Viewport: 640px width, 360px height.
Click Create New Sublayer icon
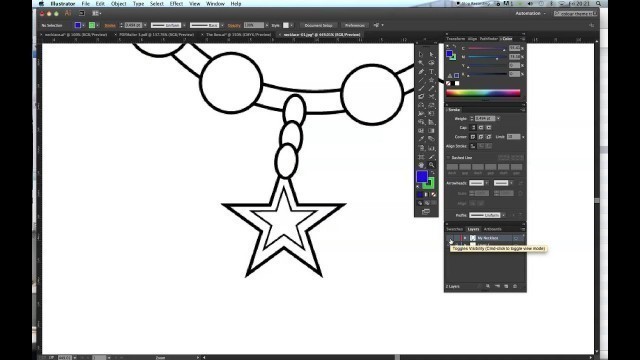click(497, 287)
